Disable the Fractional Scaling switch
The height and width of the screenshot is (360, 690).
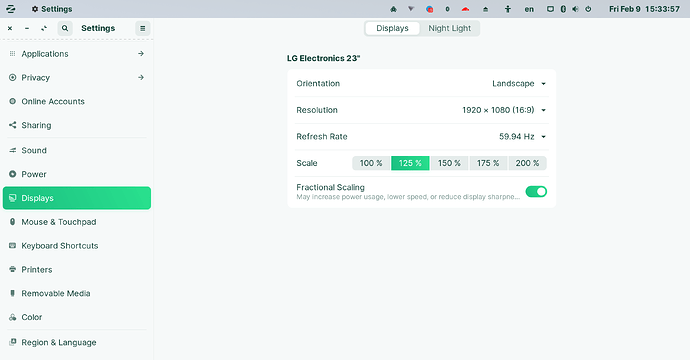[x=536, y=191]
